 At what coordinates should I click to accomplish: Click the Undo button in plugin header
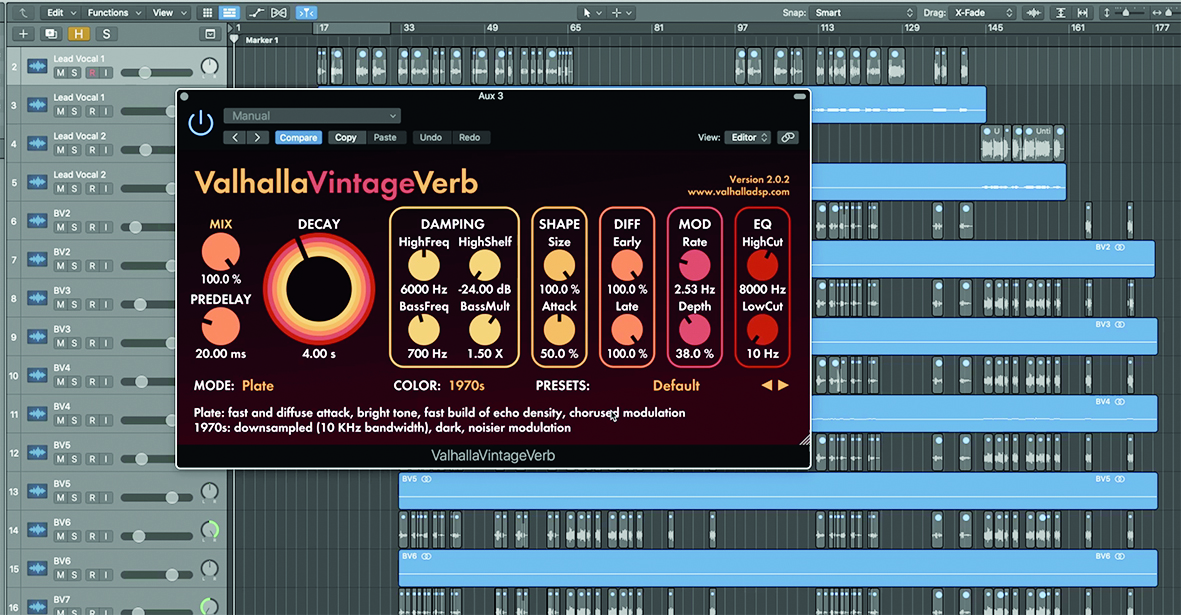pyautogui.click(x=431, y=138)
